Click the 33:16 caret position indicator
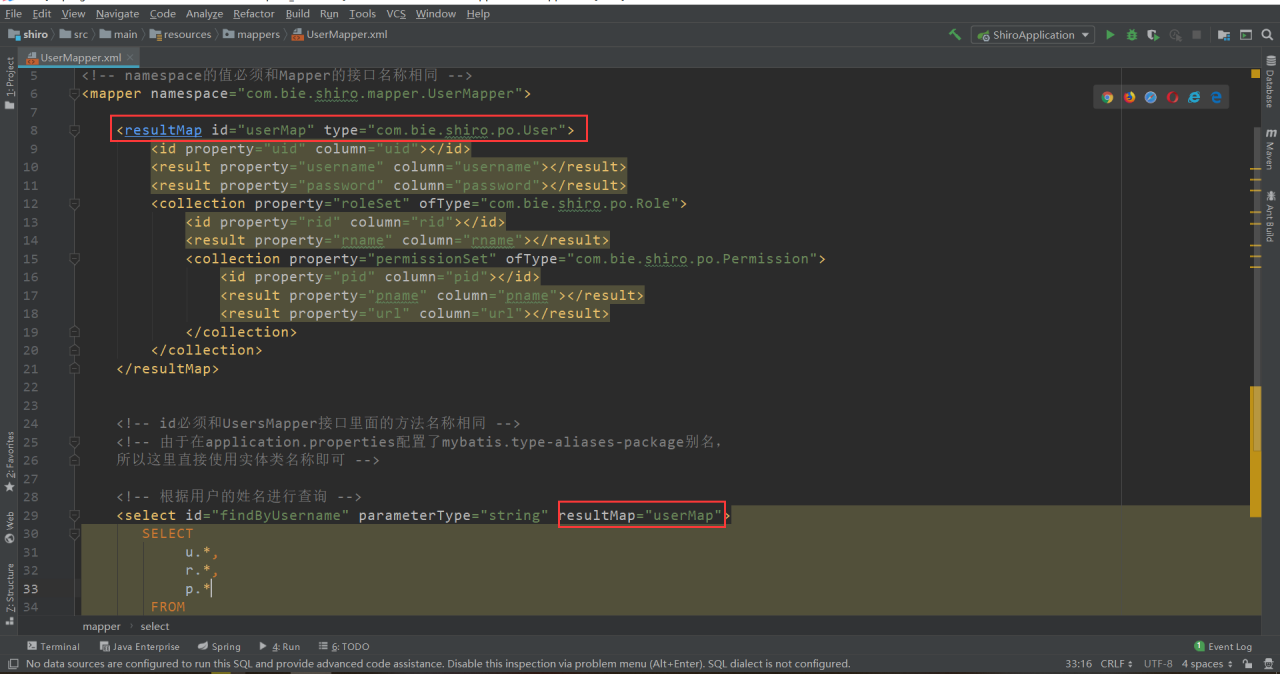Image resolution: width=1280 pixels, height=674 pixels. [x=1078, y=664]
